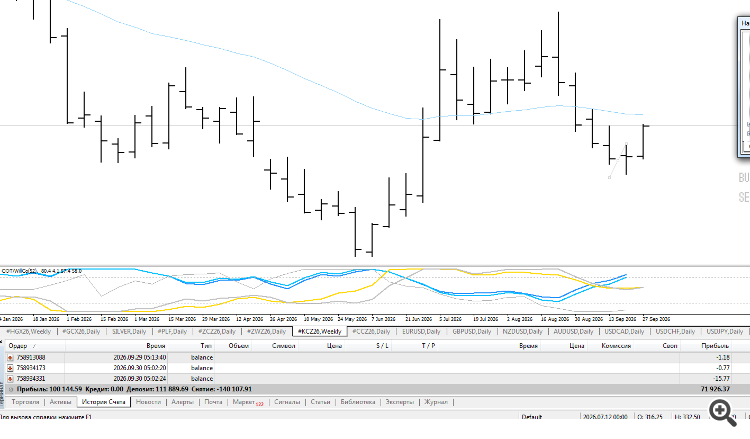Screen dimensions: 750x439
Task: Open the Почта terminal tab
Action: pos(213,402)
